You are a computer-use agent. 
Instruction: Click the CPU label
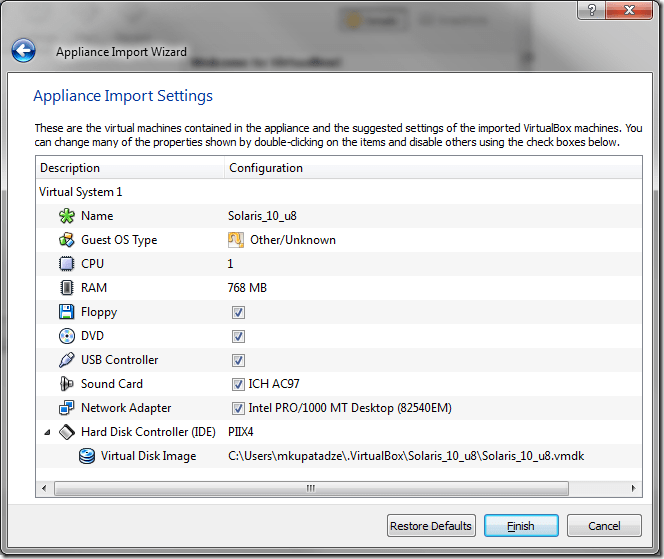(x=92, y=264)
